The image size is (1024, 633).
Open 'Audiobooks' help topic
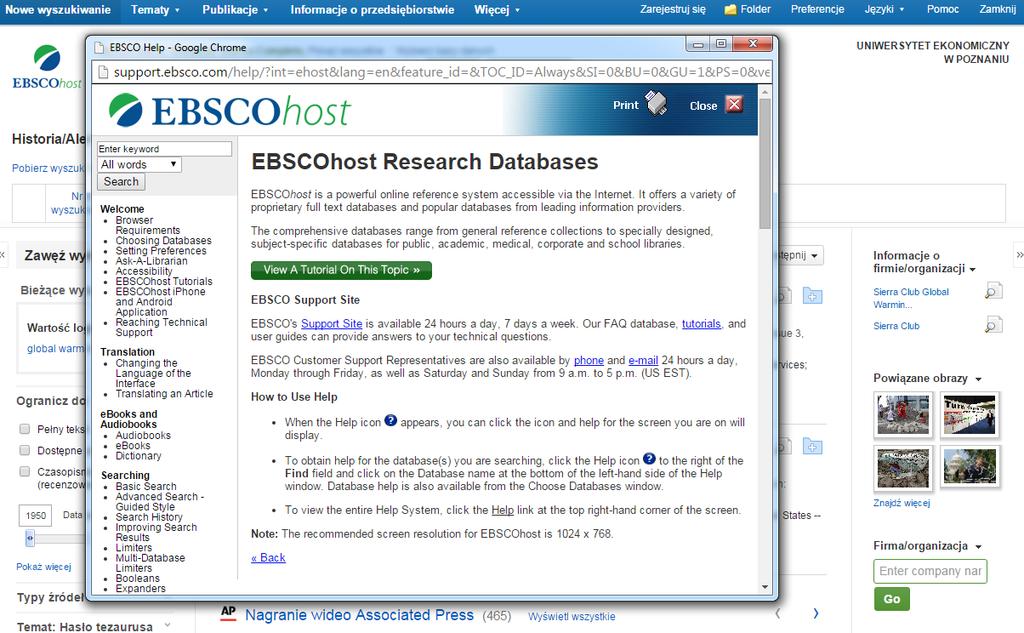pos(143,435)
